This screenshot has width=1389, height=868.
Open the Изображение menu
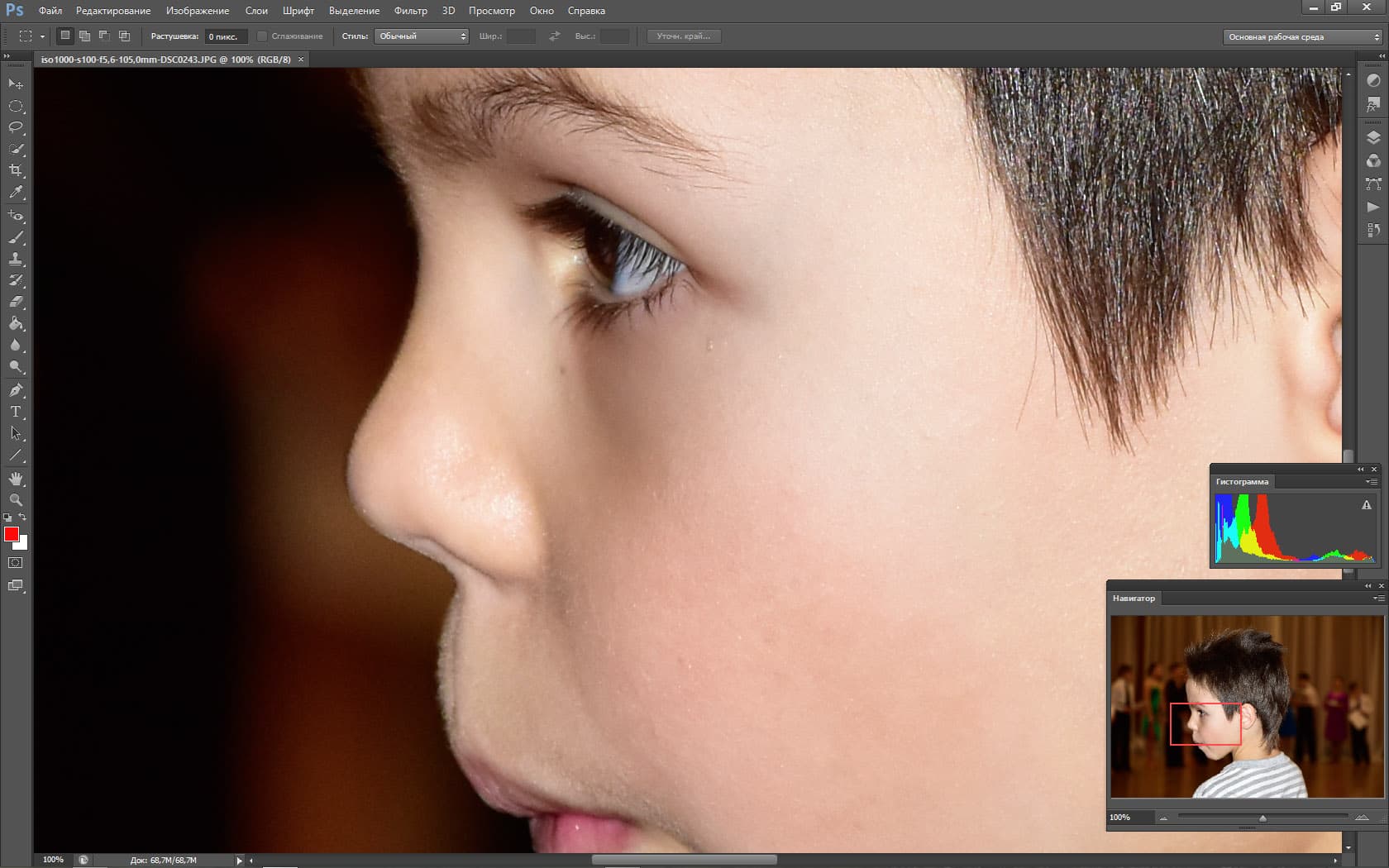[198, 11]
